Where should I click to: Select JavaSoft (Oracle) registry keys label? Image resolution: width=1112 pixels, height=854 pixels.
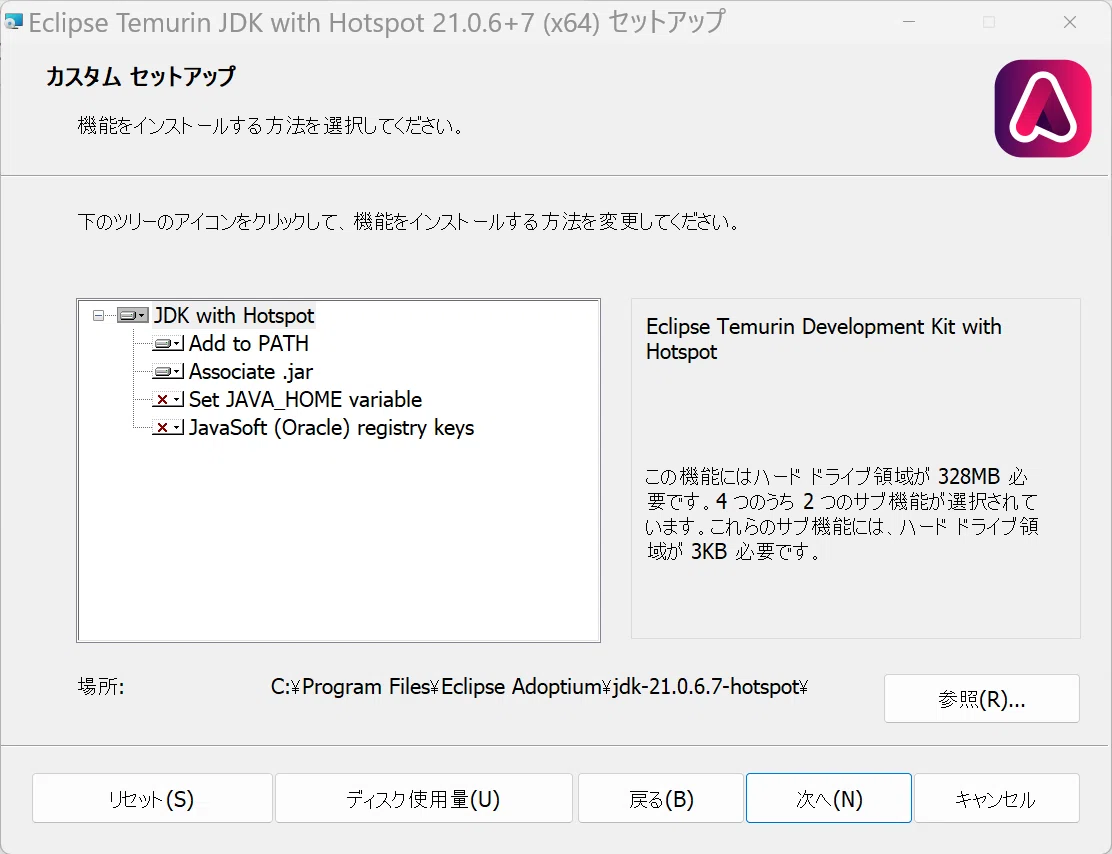[x=331, y=428]
